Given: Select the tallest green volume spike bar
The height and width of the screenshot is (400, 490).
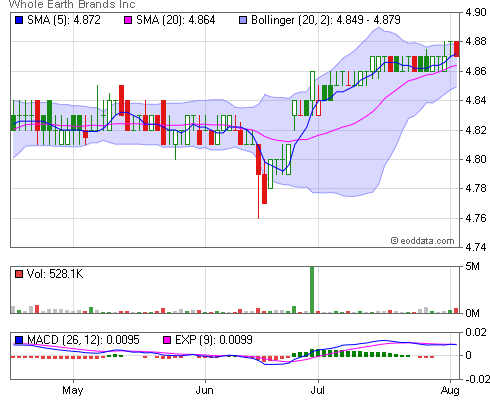Looking at the screenshot, I should [x=312, y=290].
